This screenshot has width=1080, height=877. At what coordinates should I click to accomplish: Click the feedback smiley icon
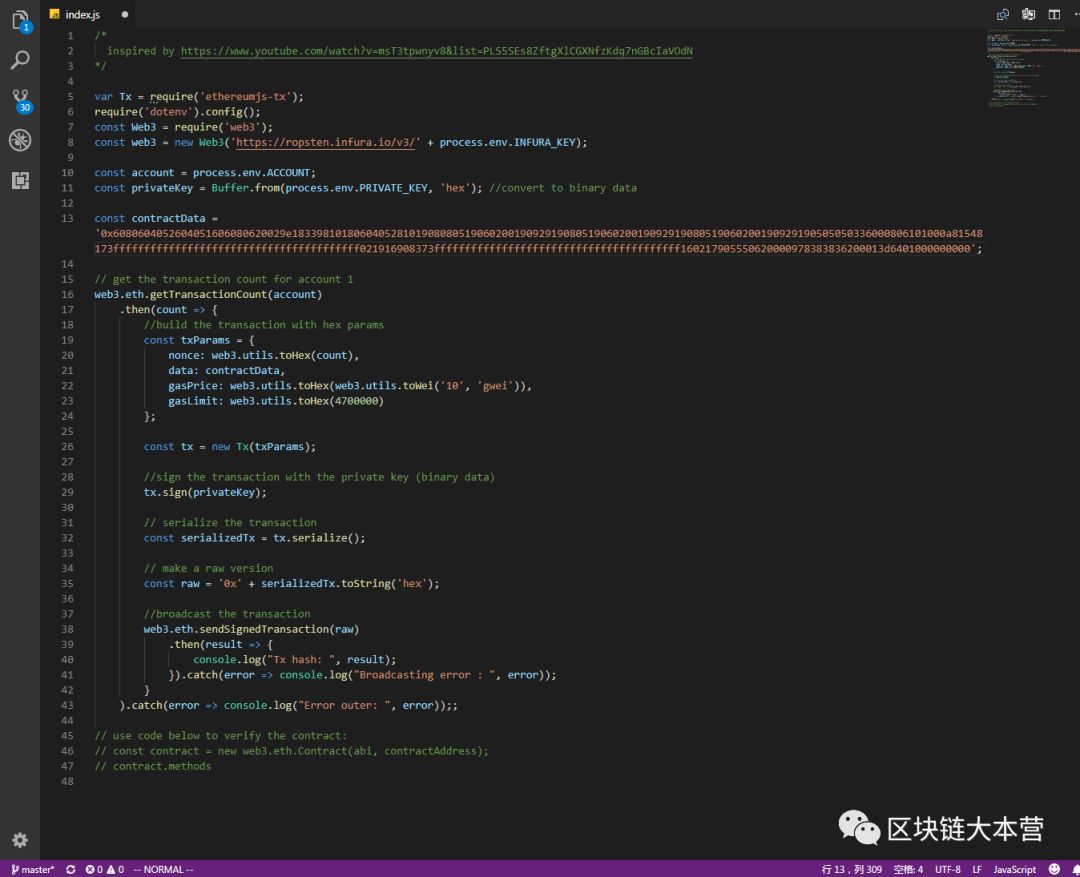coord(1054,869)
